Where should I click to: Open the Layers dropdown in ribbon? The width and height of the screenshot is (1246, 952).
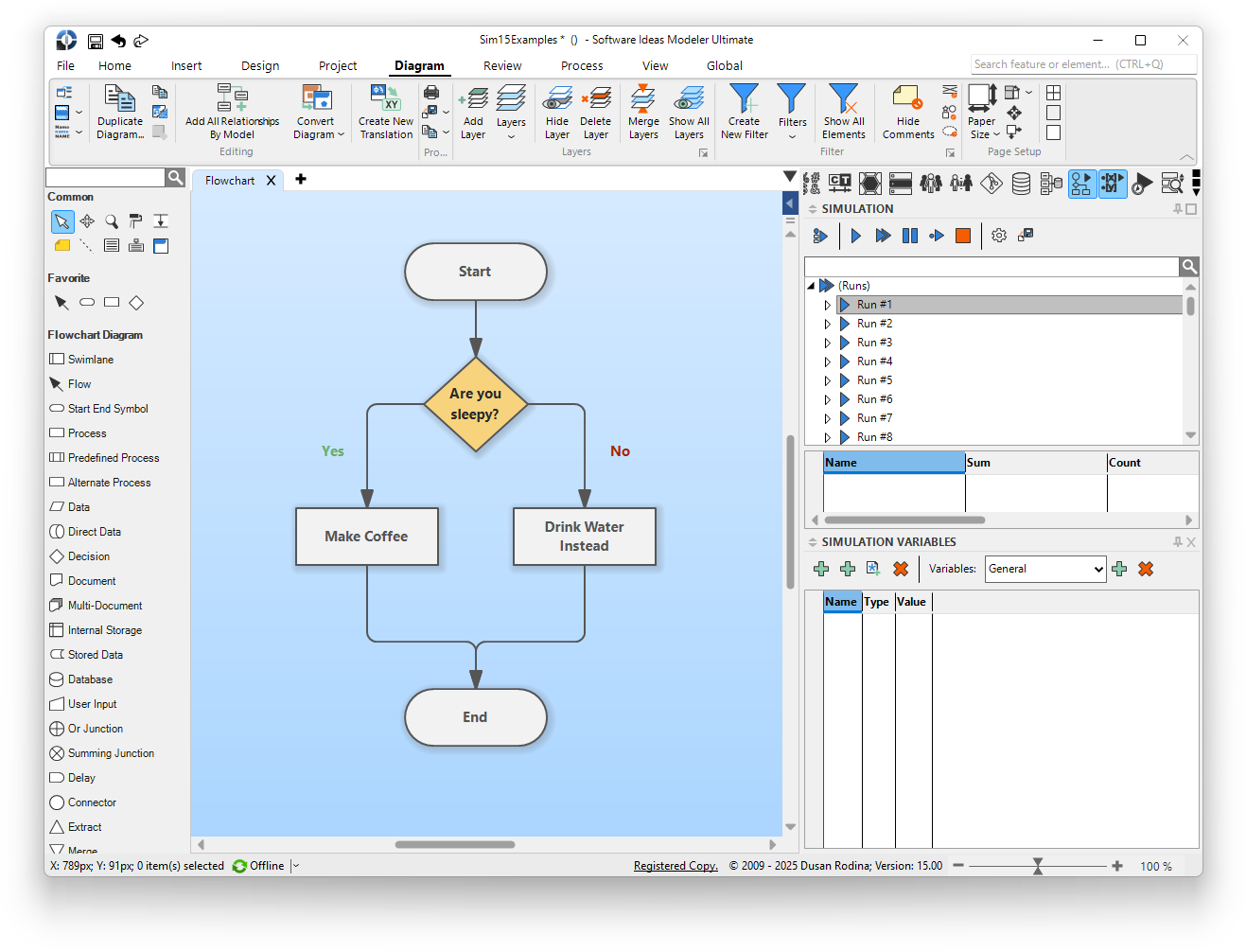click(511, 112)
